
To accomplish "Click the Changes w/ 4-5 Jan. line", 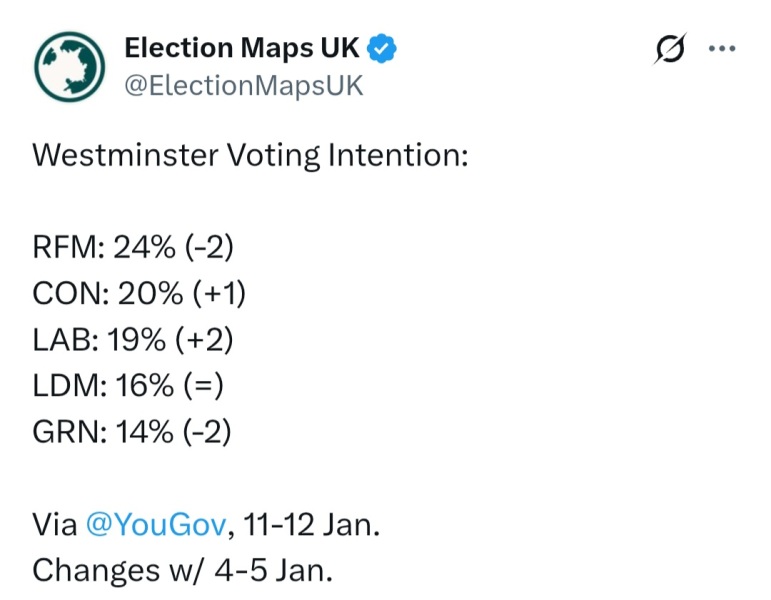I will click(x=182, y=570).
